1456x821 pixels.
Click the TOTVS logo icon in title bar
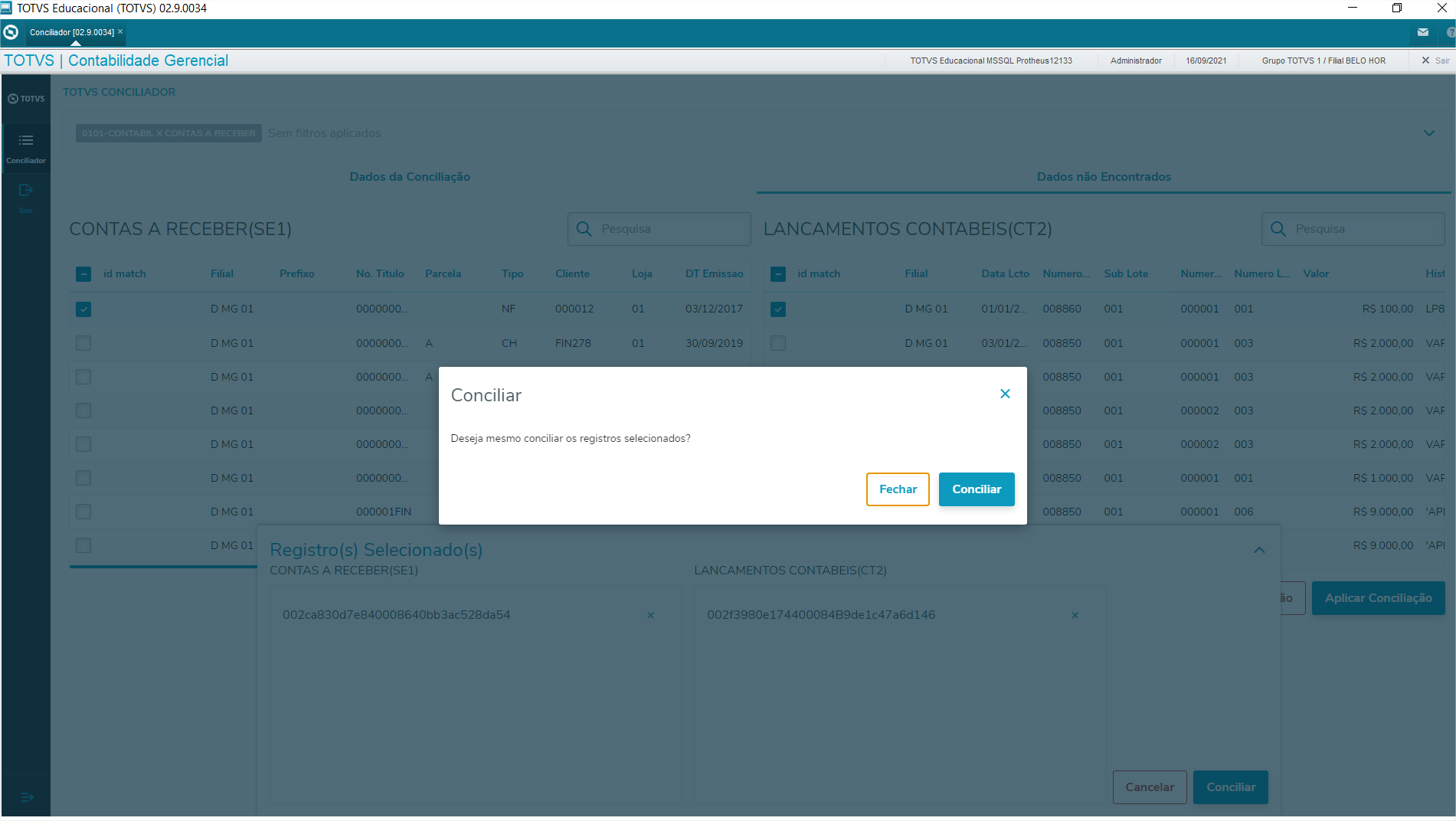pyautogui.click(x=11, y=32)
